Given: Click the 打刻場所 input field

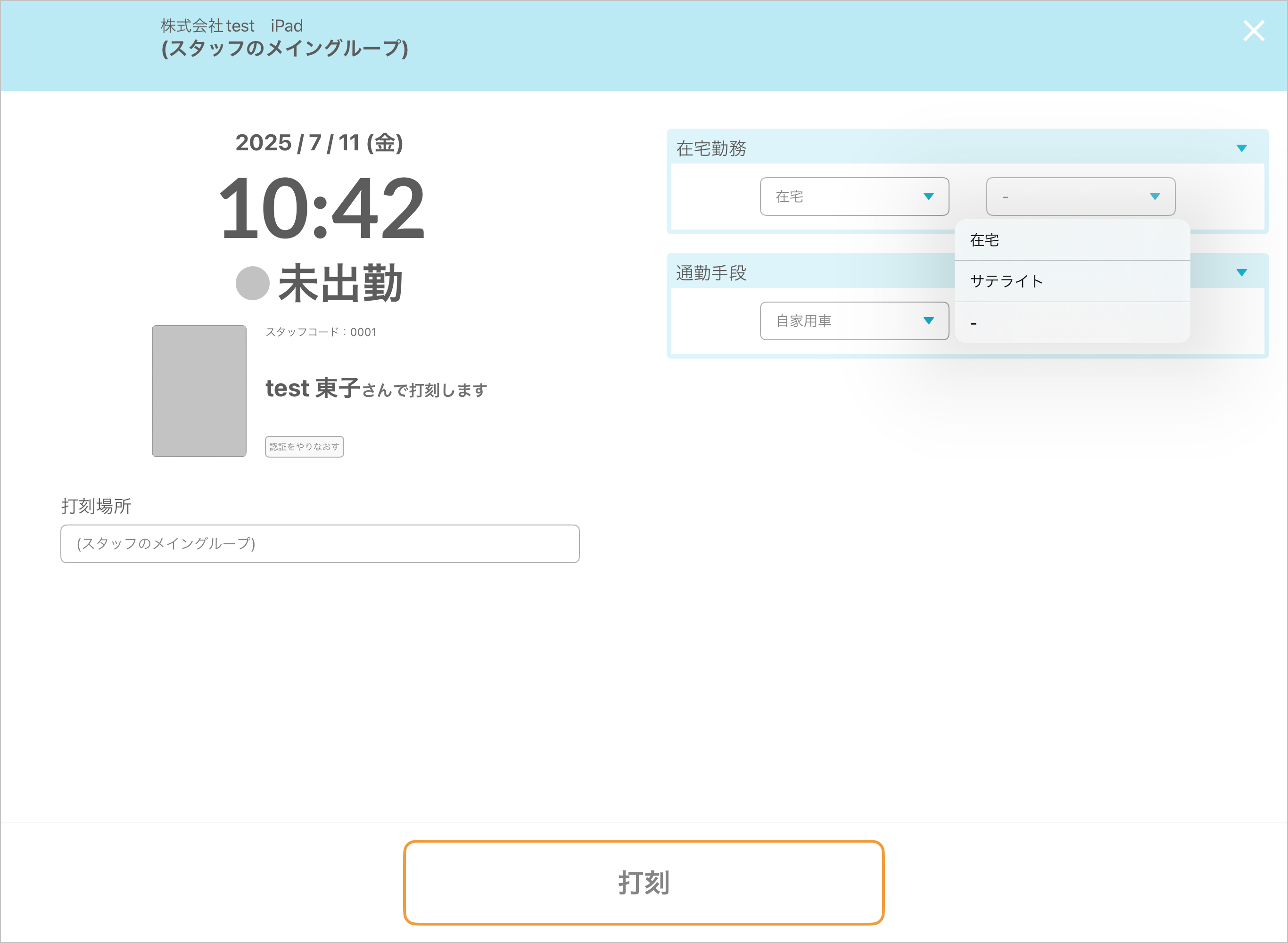Looking at the screenshot, I should (x=320, y=543).
